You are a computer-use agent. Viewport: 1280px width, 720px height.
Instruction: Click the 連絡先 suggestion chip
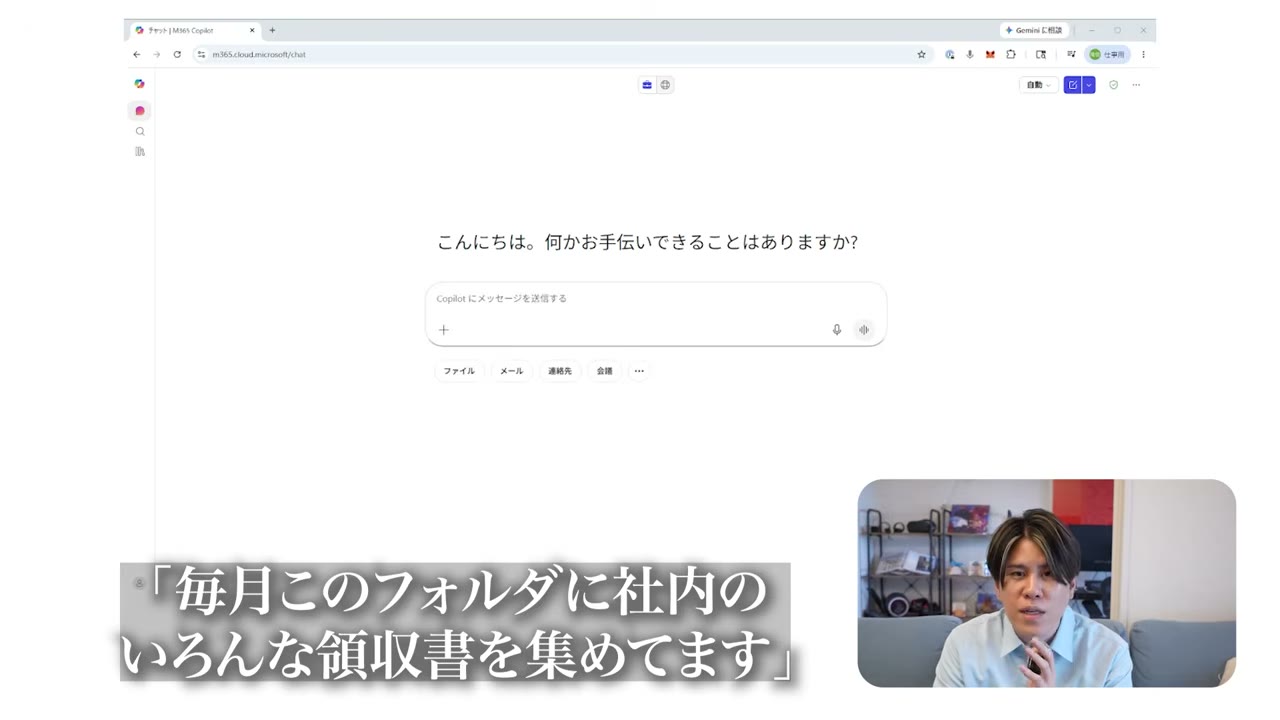pyautogui.click(x=560, y=371)
